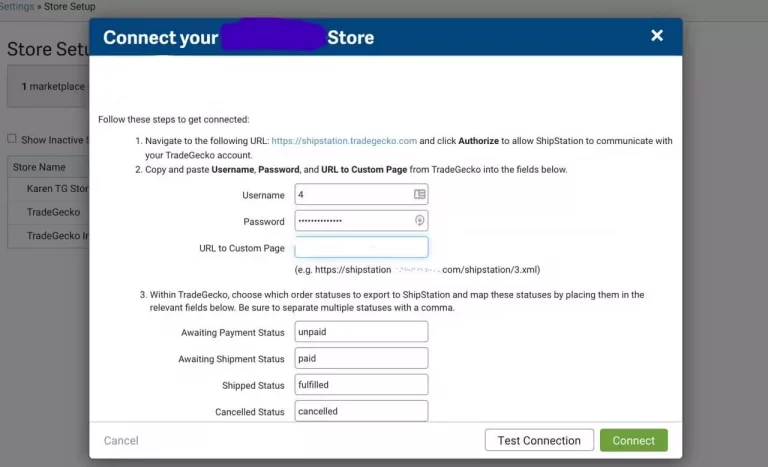Click the 1 marketplace text
The width and height of the screenshot is (768, 467).
point(53,86)
